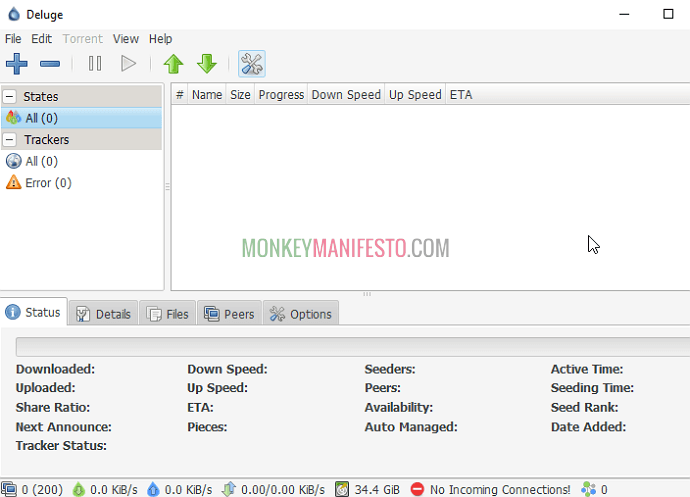Click the Pause torrent toolbar icon
Image resolution: width=690 pixels, height=497 pixels.
[x=95, y=64]
